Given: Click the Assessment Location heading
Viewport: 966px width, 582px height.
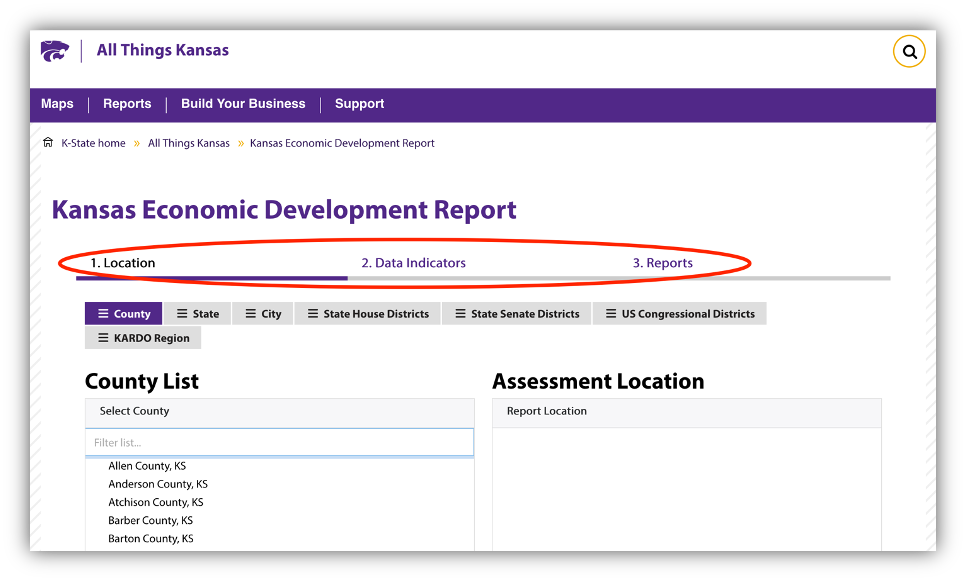Looking at the screenshot, I should 598,381.
